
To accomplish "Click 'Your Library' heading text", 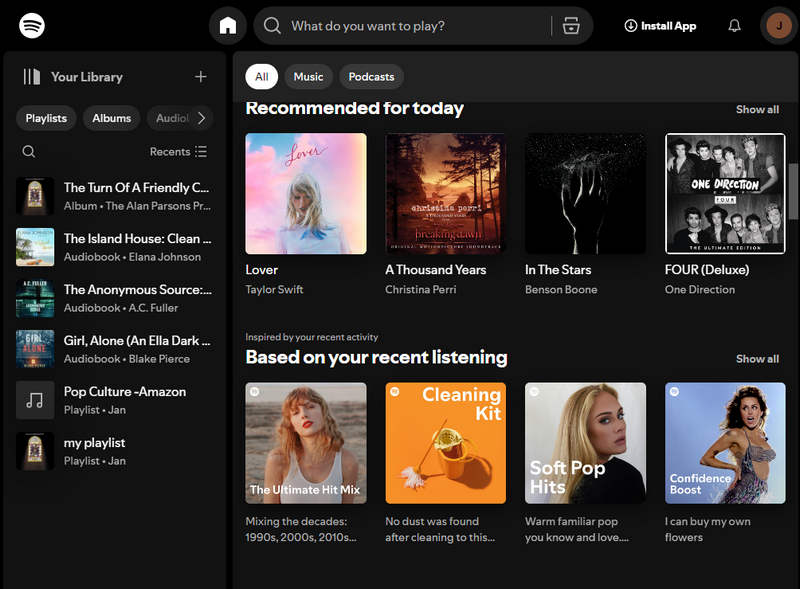I will [87, 77].
